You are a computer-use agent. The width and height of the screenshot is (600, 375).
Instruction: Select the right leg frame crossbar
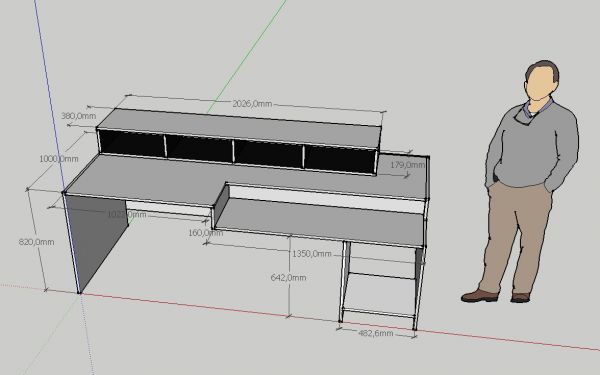382,276
